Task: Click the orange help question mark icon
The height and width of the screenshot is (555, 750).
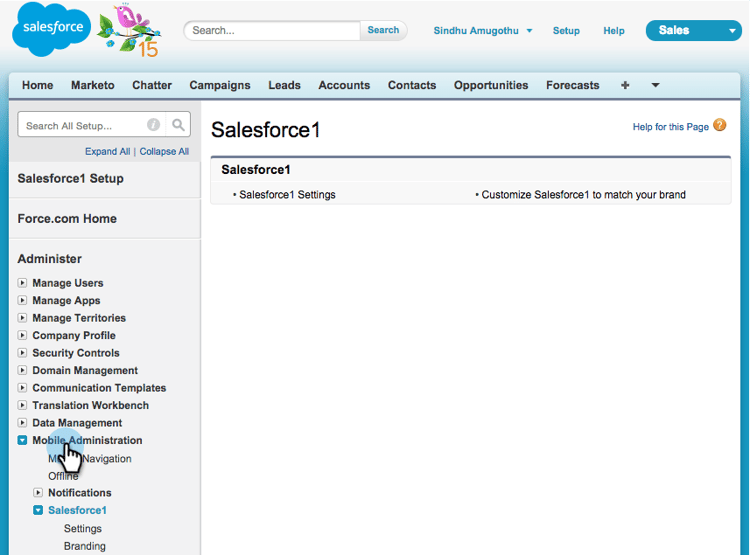Action: [719, 125]
